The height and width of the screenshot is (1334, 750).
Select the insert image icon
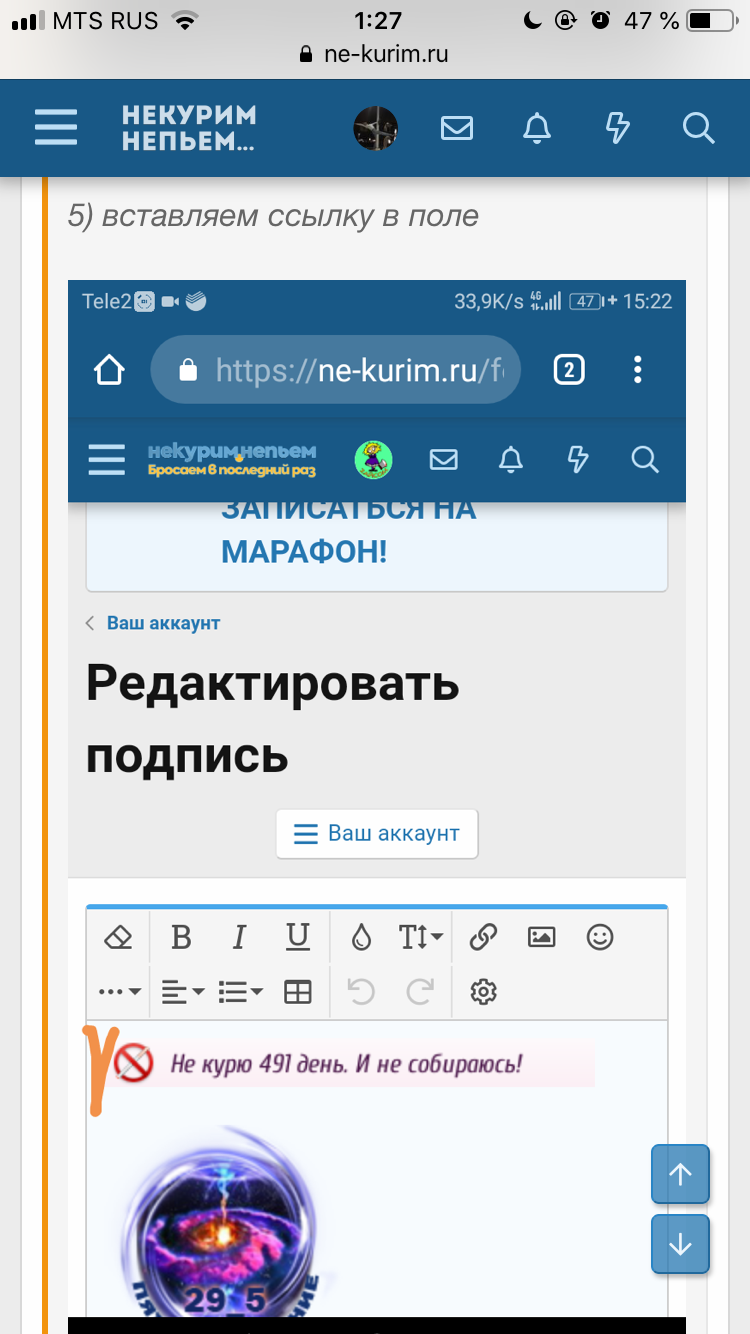pos(541,937)
